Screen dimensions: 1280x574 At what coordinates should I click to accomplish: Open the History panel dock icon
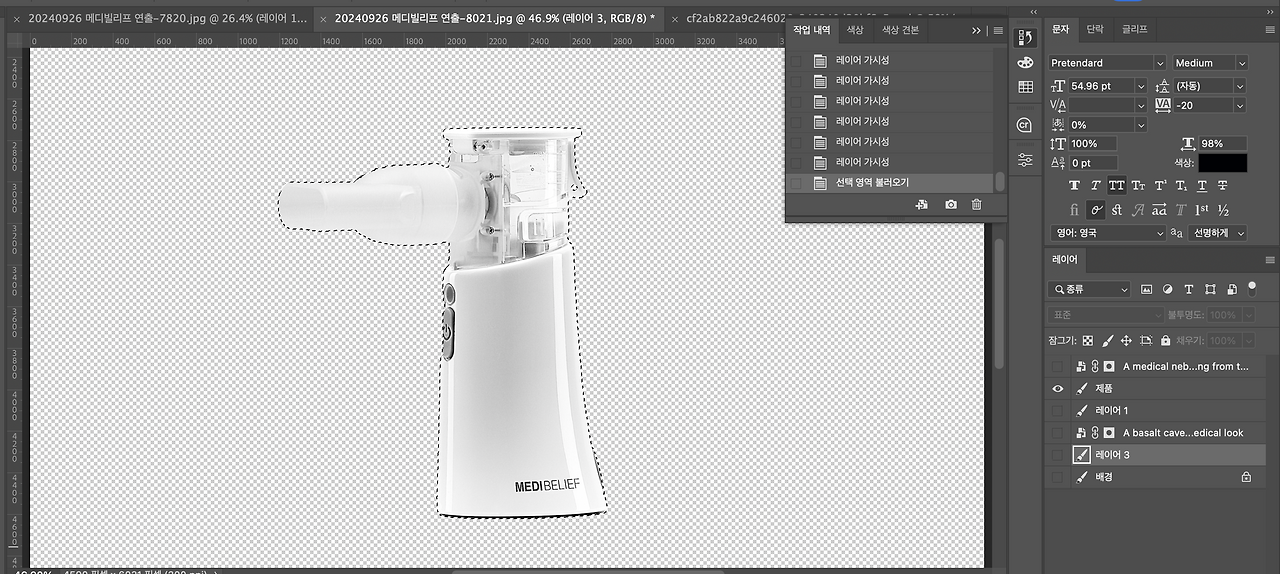(1025, 38)
